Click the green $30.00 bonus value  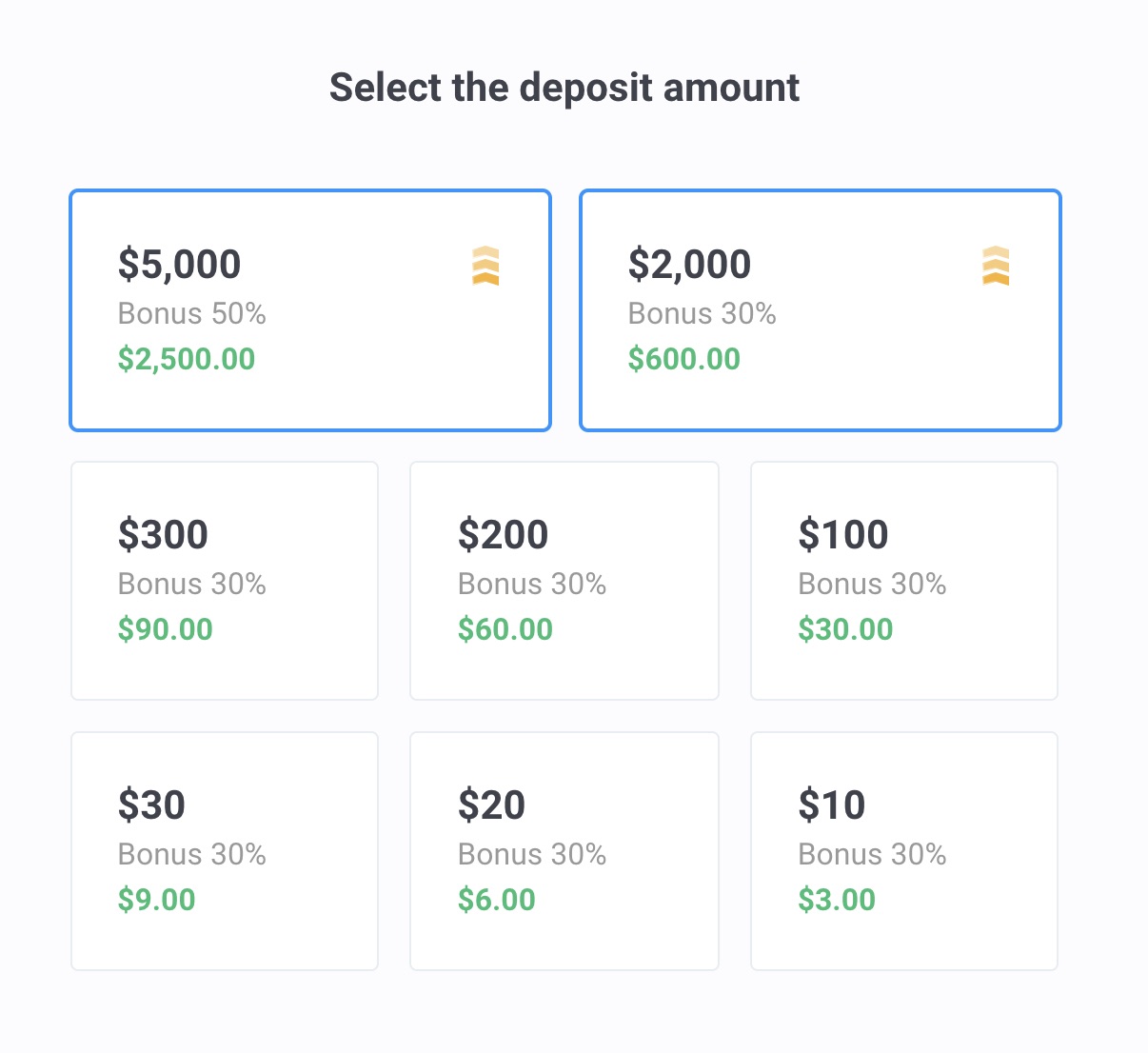click(x=845, y=629)
